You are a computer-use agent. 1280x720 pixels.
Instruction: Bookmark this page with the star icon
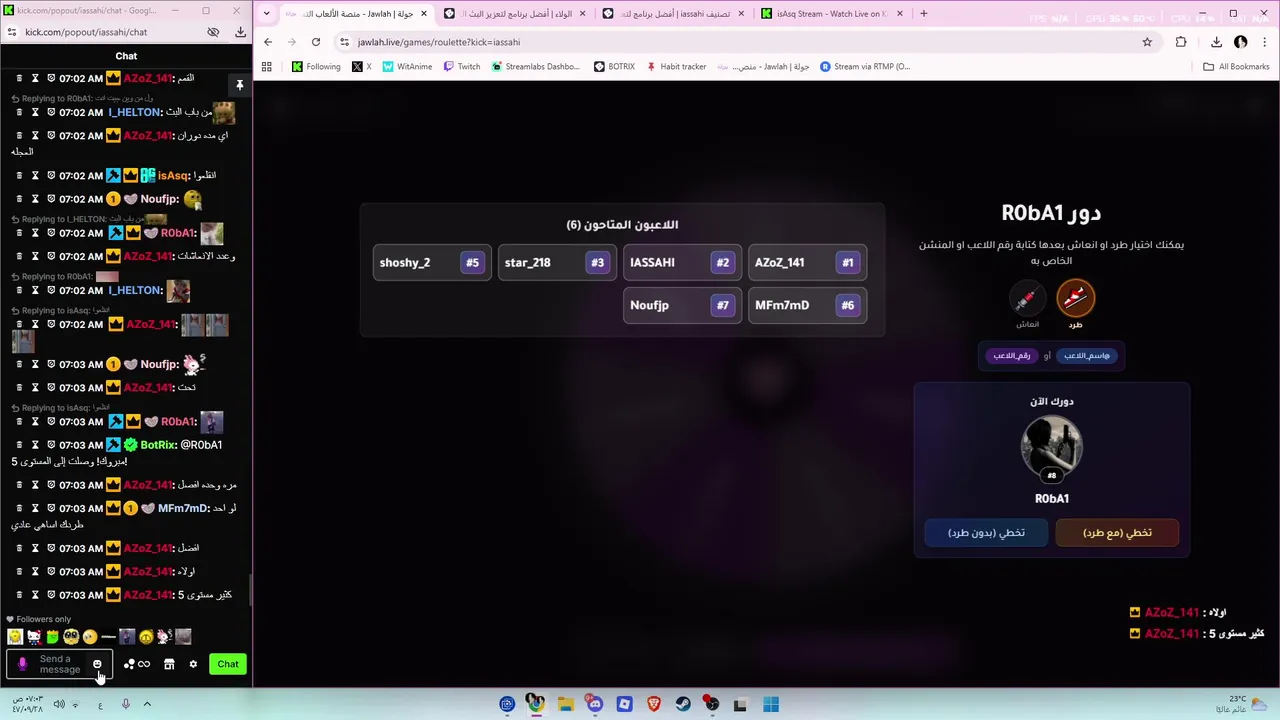[1147, 42]
